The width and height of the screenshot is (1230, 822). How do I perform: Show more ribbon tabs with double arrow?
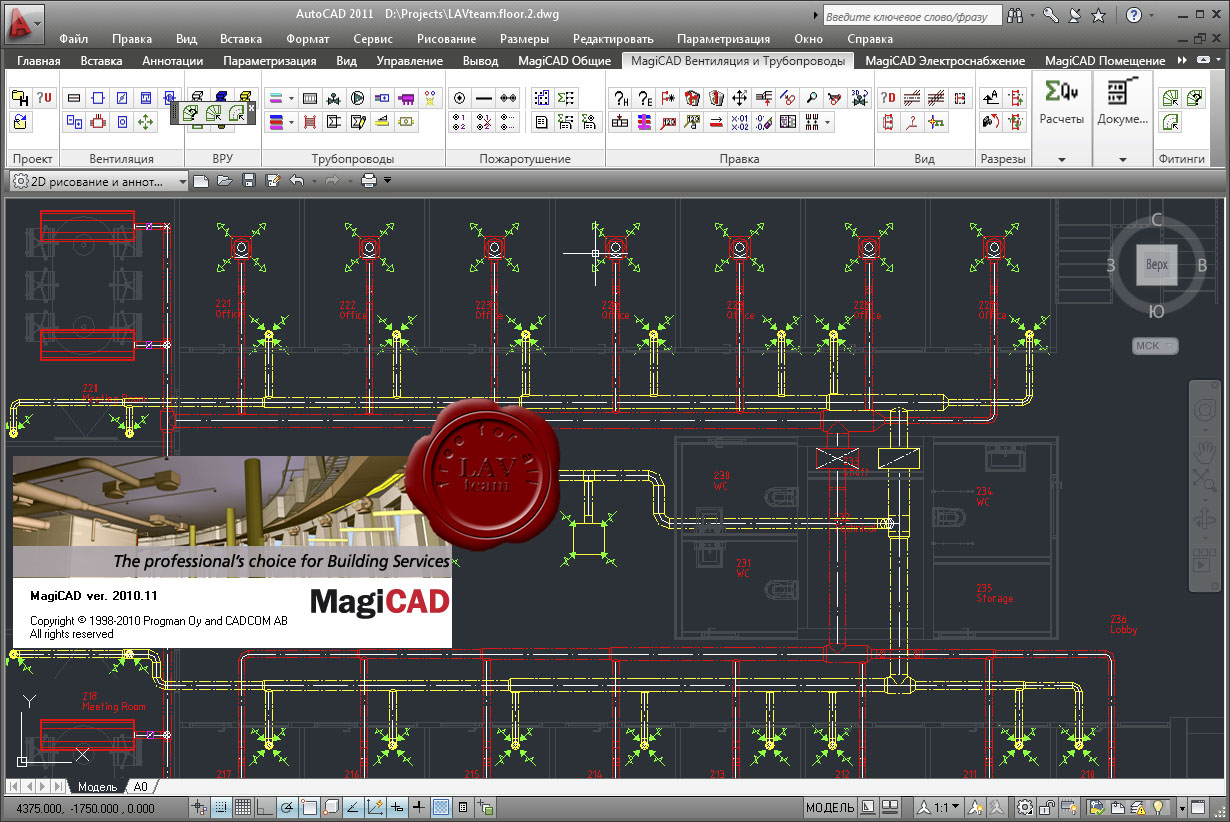coord(1182,61)
